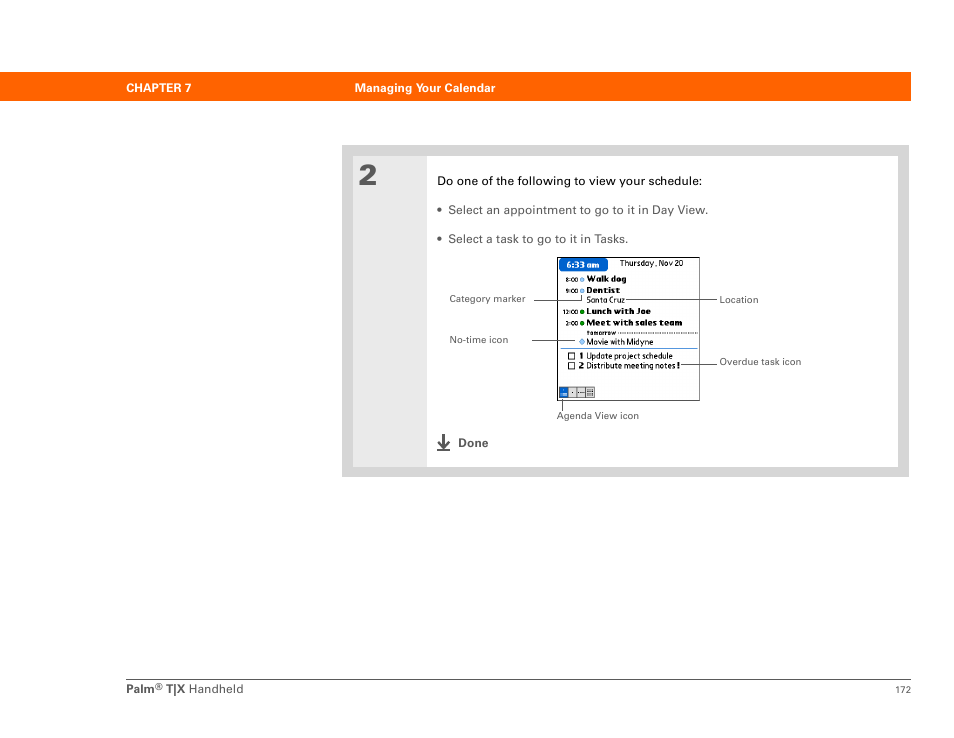Click 'Select a task' bullet text

pos(538,239)
